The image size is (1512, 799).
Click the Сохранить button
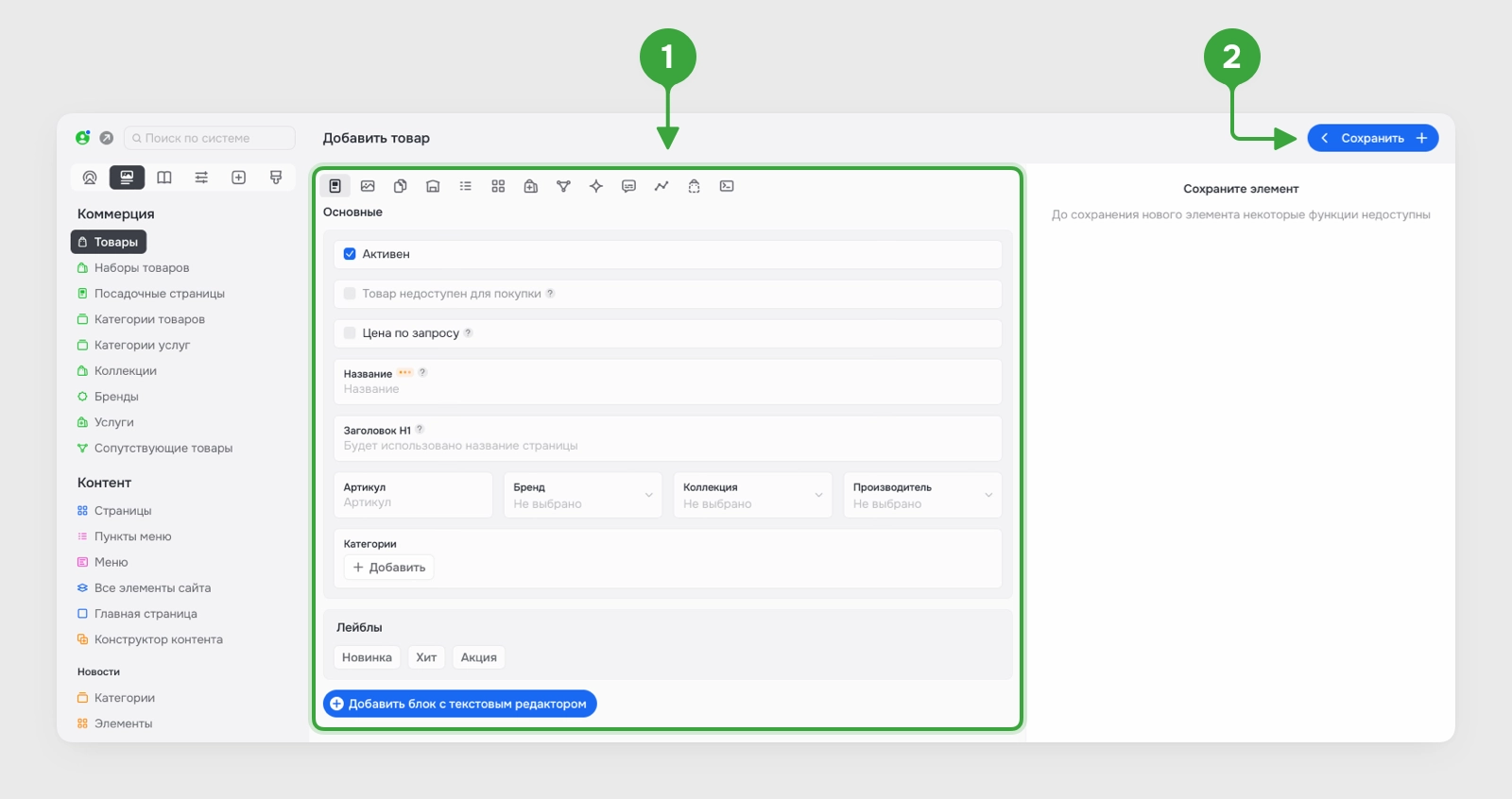tap(1372, 138)
